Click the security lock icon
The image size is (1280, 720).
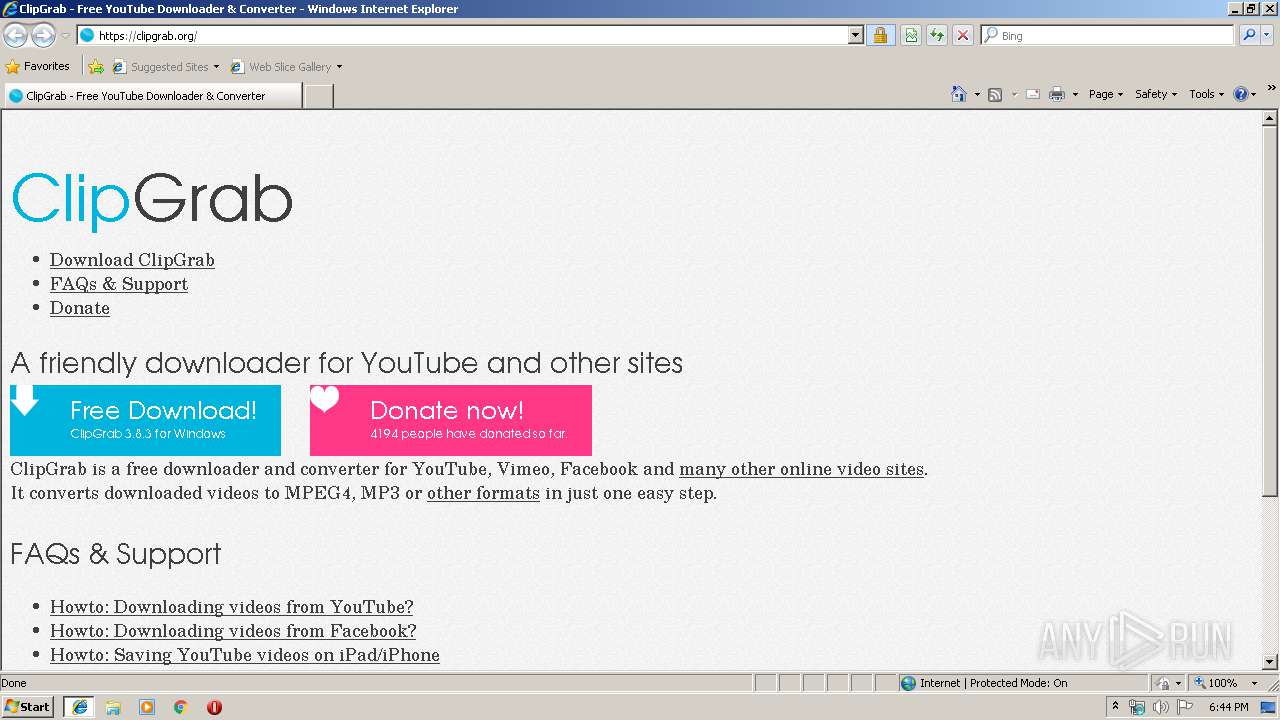(880, 35)
